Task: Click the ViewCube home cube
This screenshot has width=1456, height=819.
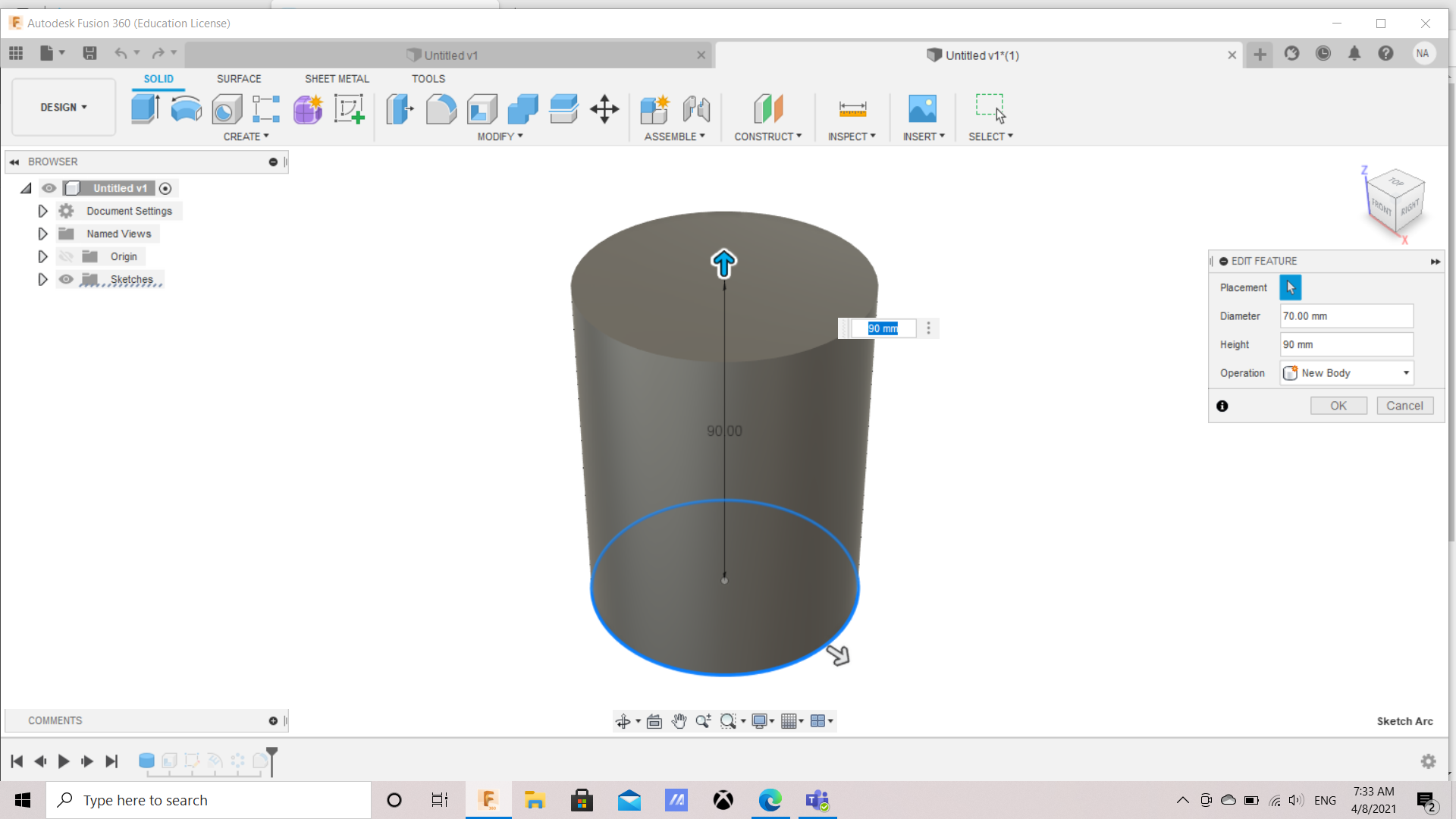Action: click(1396, 202)
